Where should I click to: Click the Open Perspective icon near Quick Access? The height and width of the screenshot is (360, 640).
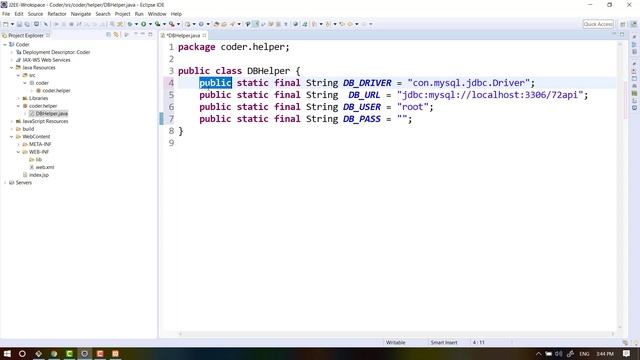tap(622, 24)
